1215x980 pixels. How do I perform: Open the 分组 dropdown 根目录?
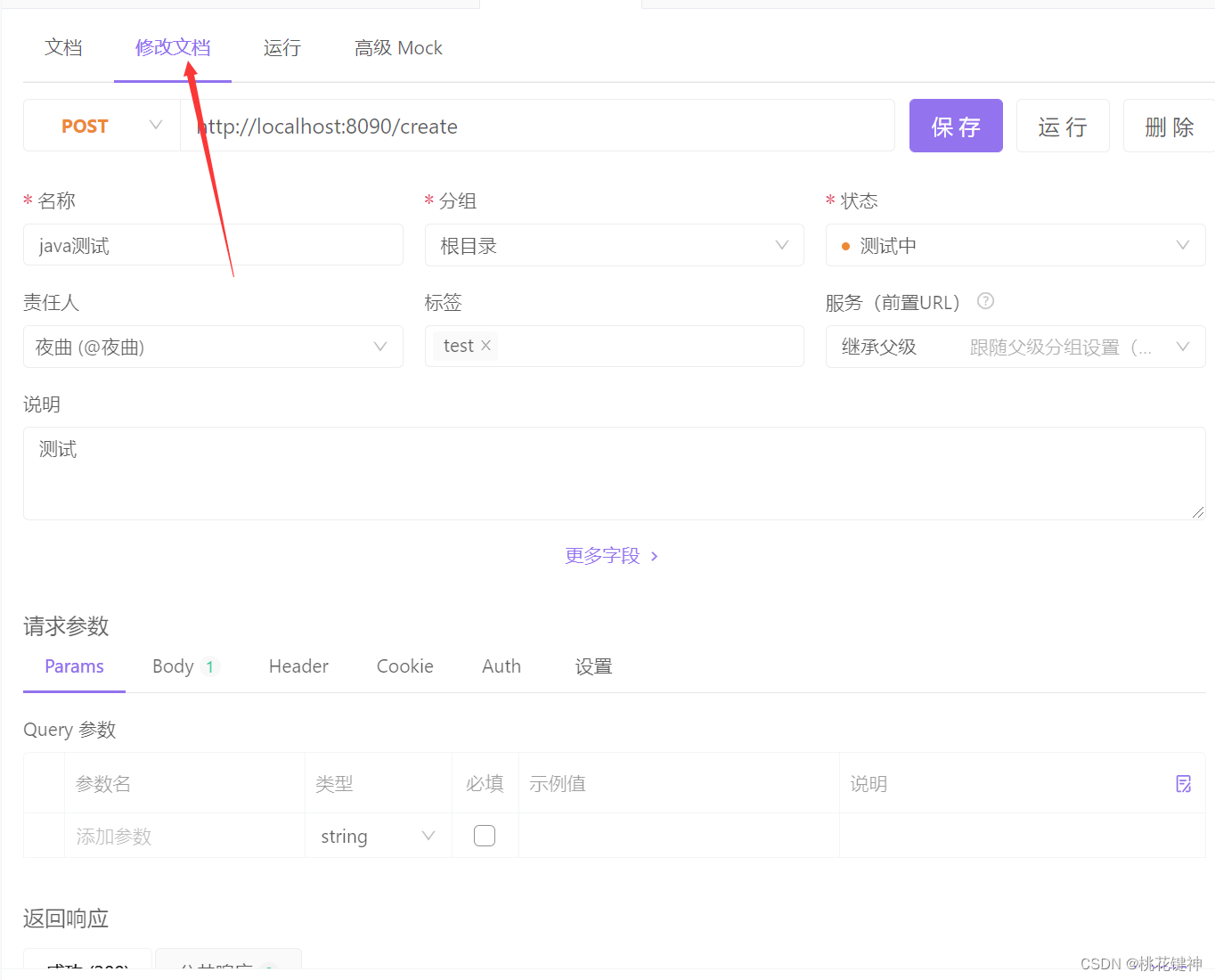(x=614, y=245)
